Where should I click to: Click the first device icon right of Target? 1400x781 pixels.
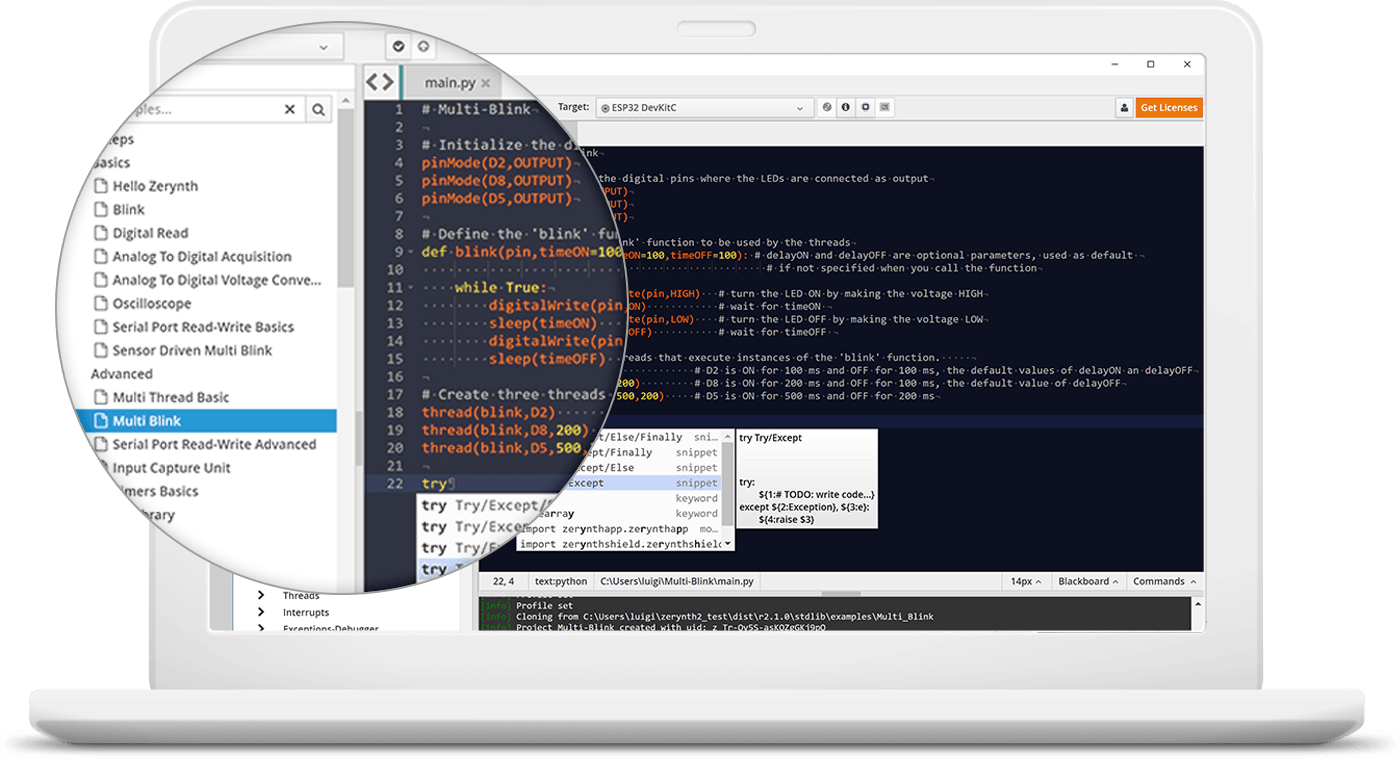click(x=827, y=107)
